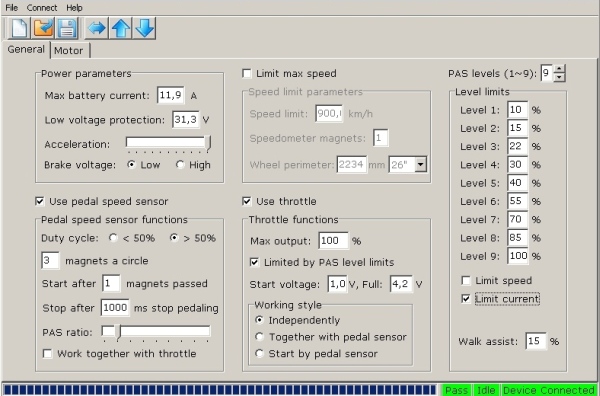Enable the Limit speed checkbox
Screen dimensions: 600x396
(x=466, y=280)
